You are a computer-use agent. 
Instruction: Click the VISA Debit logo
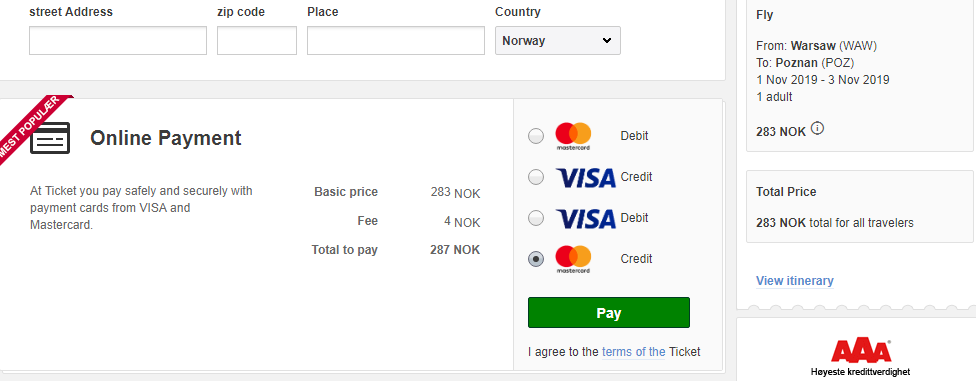585,219
